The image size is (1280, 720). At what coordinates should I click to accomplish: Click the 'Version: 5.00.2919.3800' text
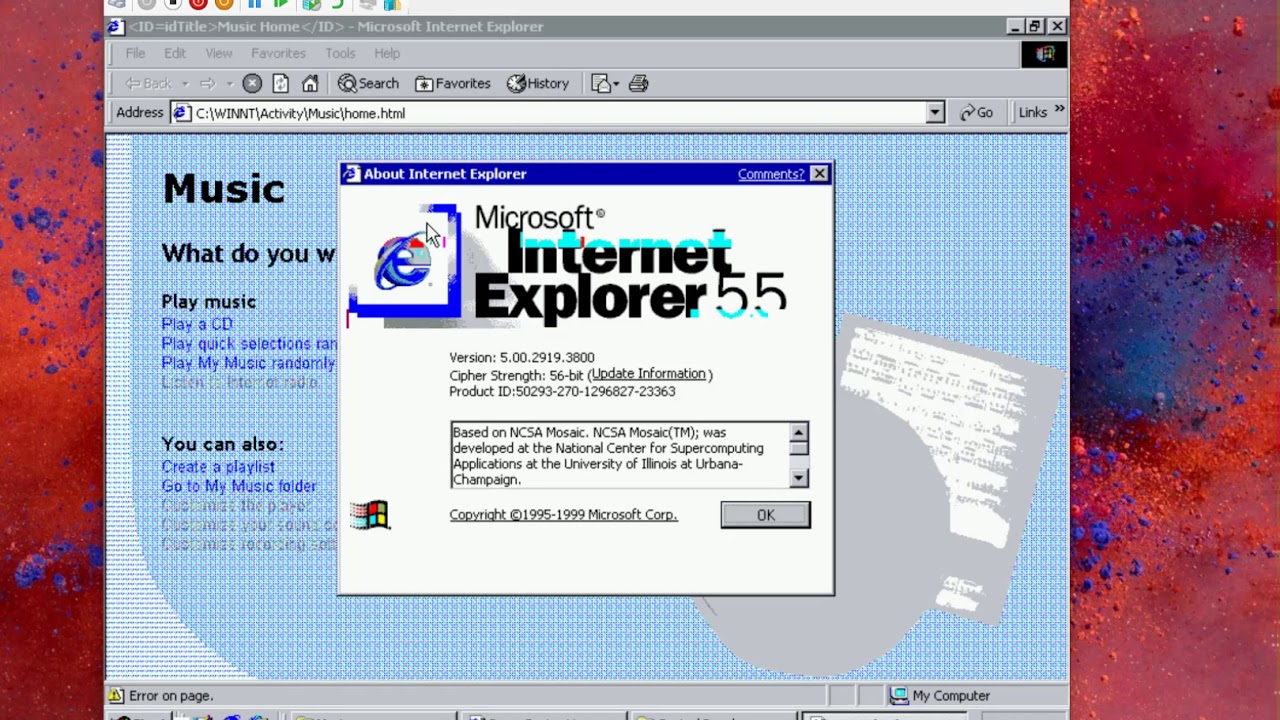pos(522,357)
